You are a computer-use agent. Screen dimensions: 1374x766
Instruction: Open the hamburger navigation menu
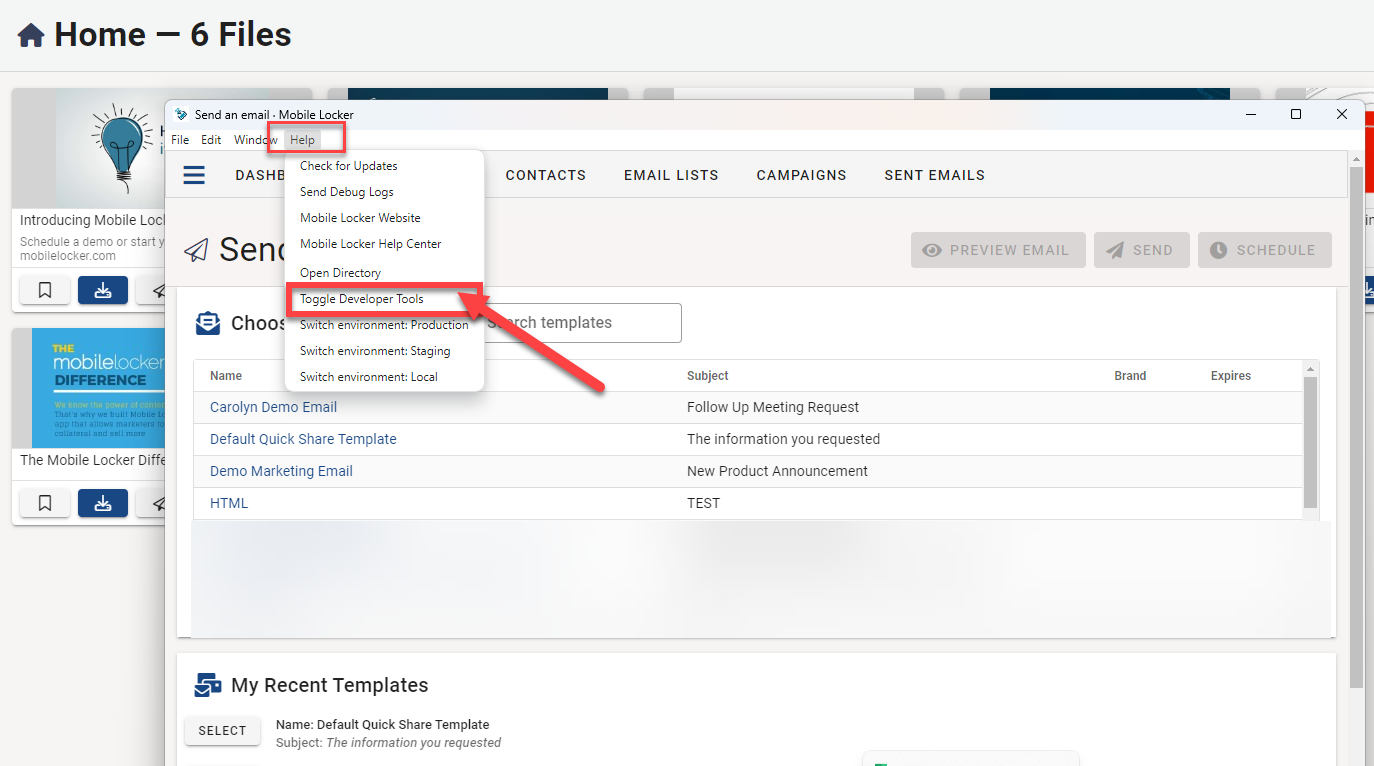pyautogui.click(x=194, y=175)
